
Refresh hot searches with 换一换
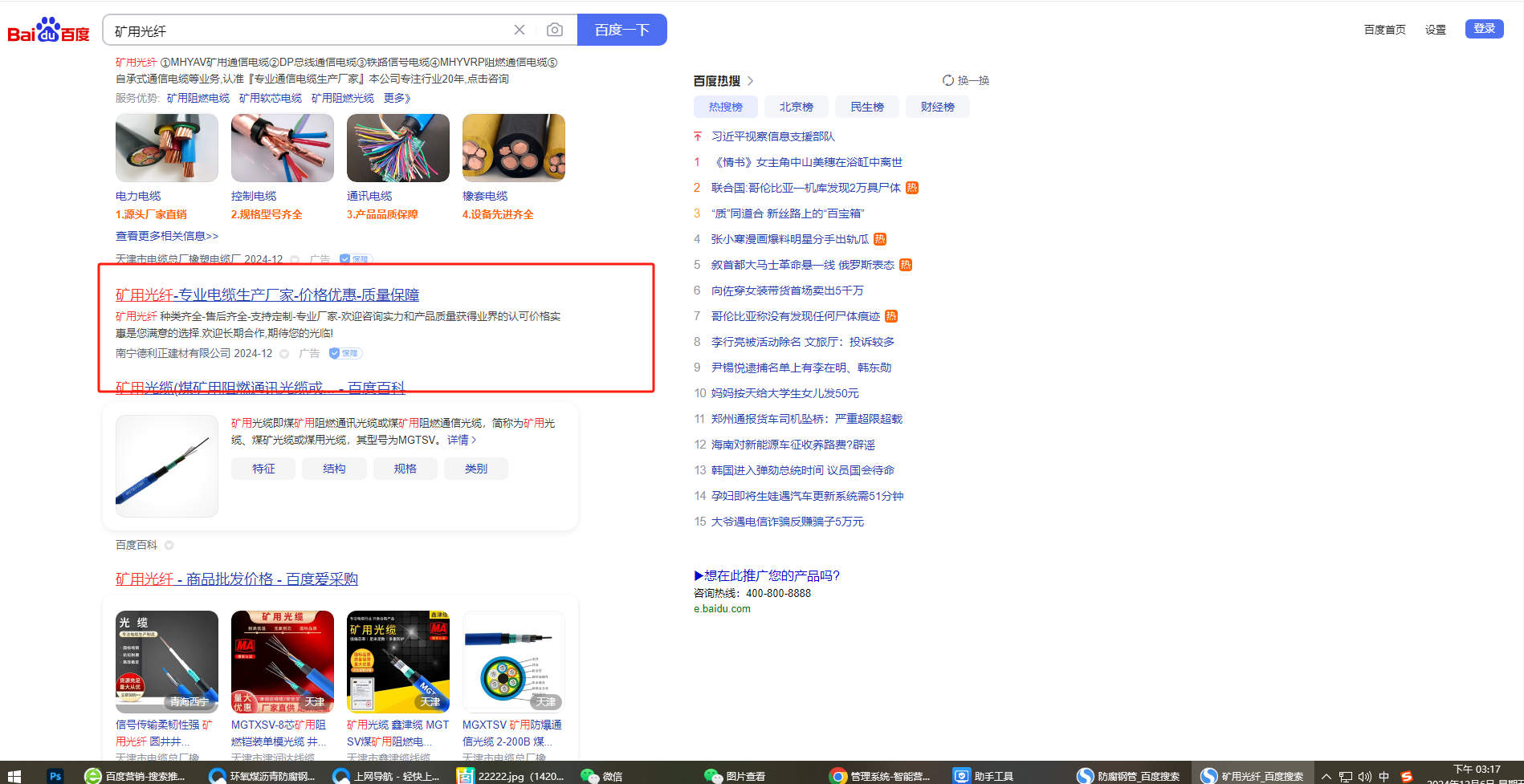[966, 80]
